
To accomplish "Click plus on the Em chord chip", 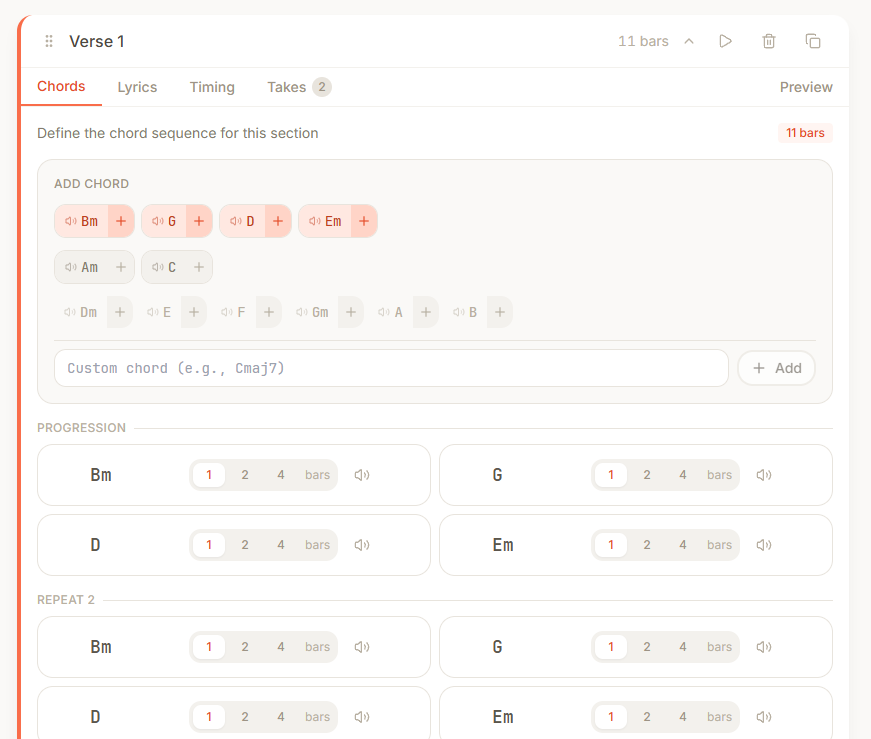I will point(364,221).
